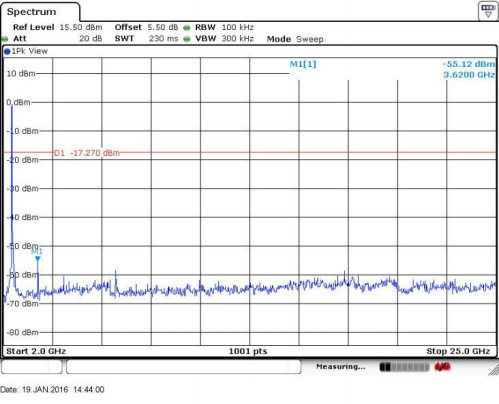Click the -55.12 dBm marker level readout

pos(469,64)
